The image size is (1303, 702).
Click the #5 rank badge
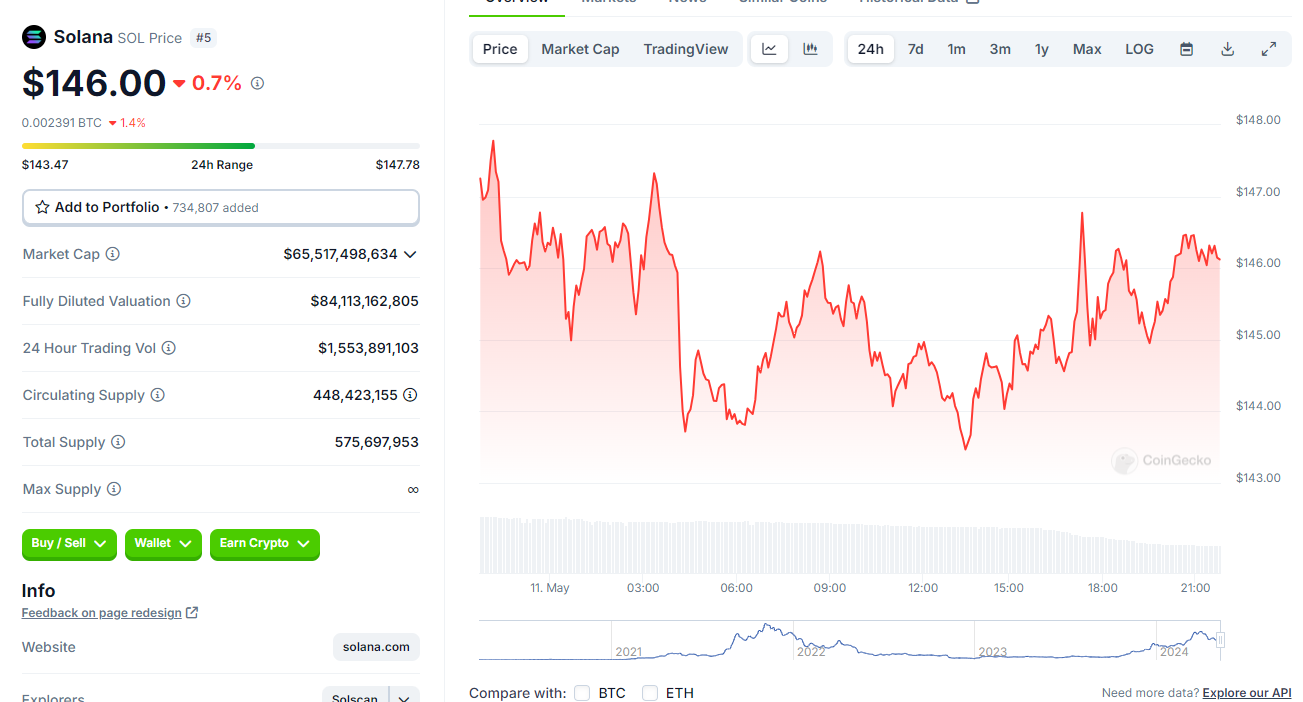[x=203, y=38]
